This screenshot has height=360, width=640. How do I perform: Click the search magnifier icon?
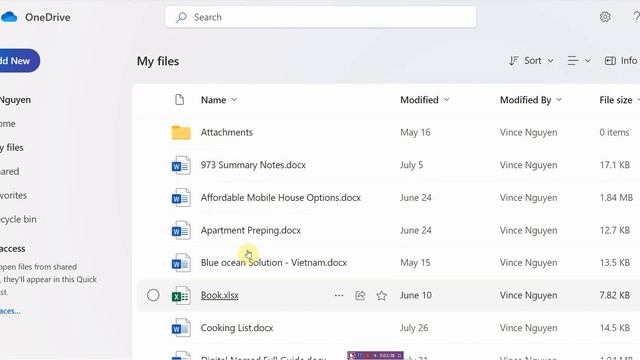pyautogui.click(x=181, y=17)
